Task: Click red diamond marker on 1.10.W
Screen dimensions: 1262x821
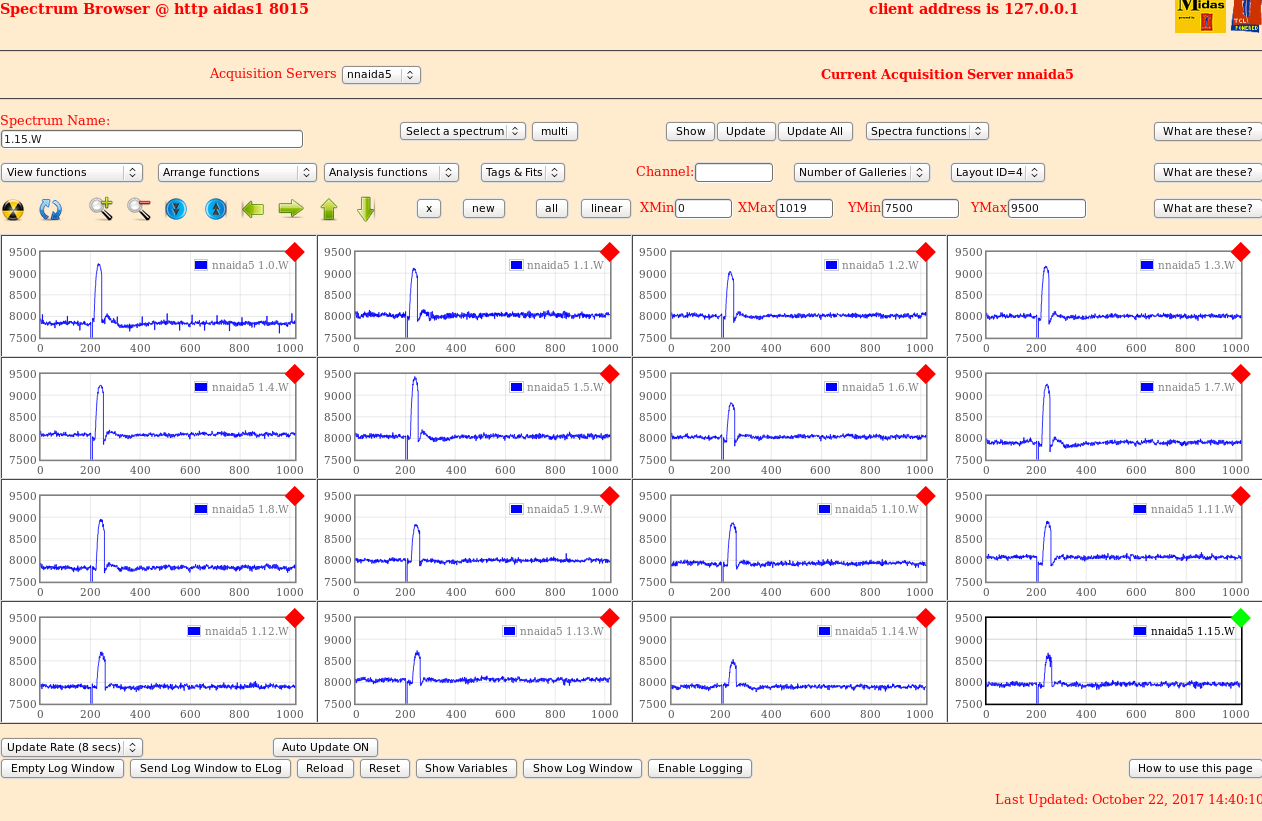Action: point(925,496)
